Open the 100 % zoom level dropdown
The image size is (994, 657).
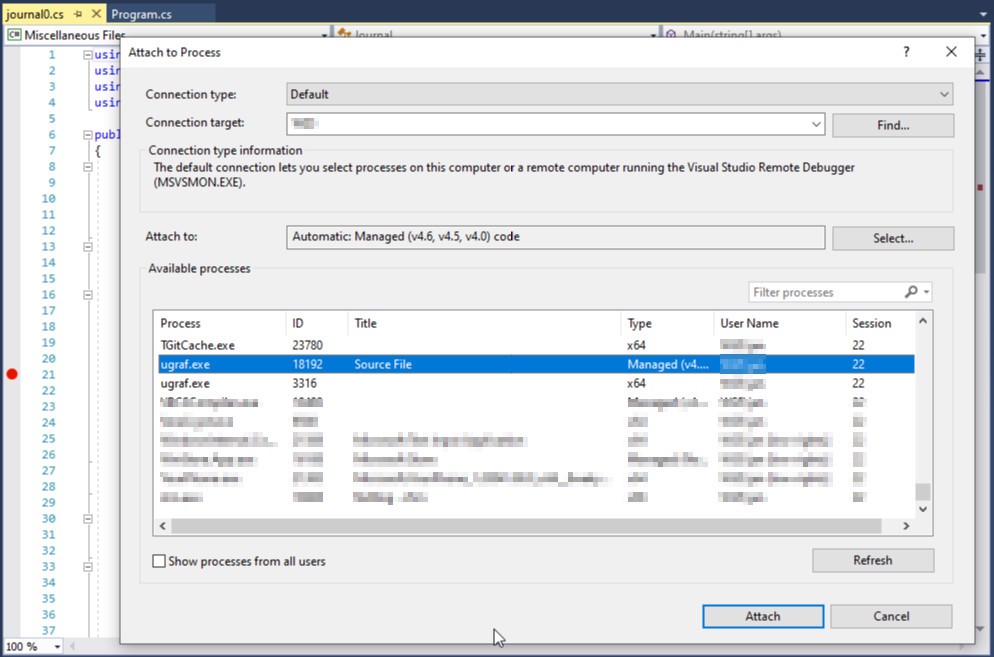[57, 647]
